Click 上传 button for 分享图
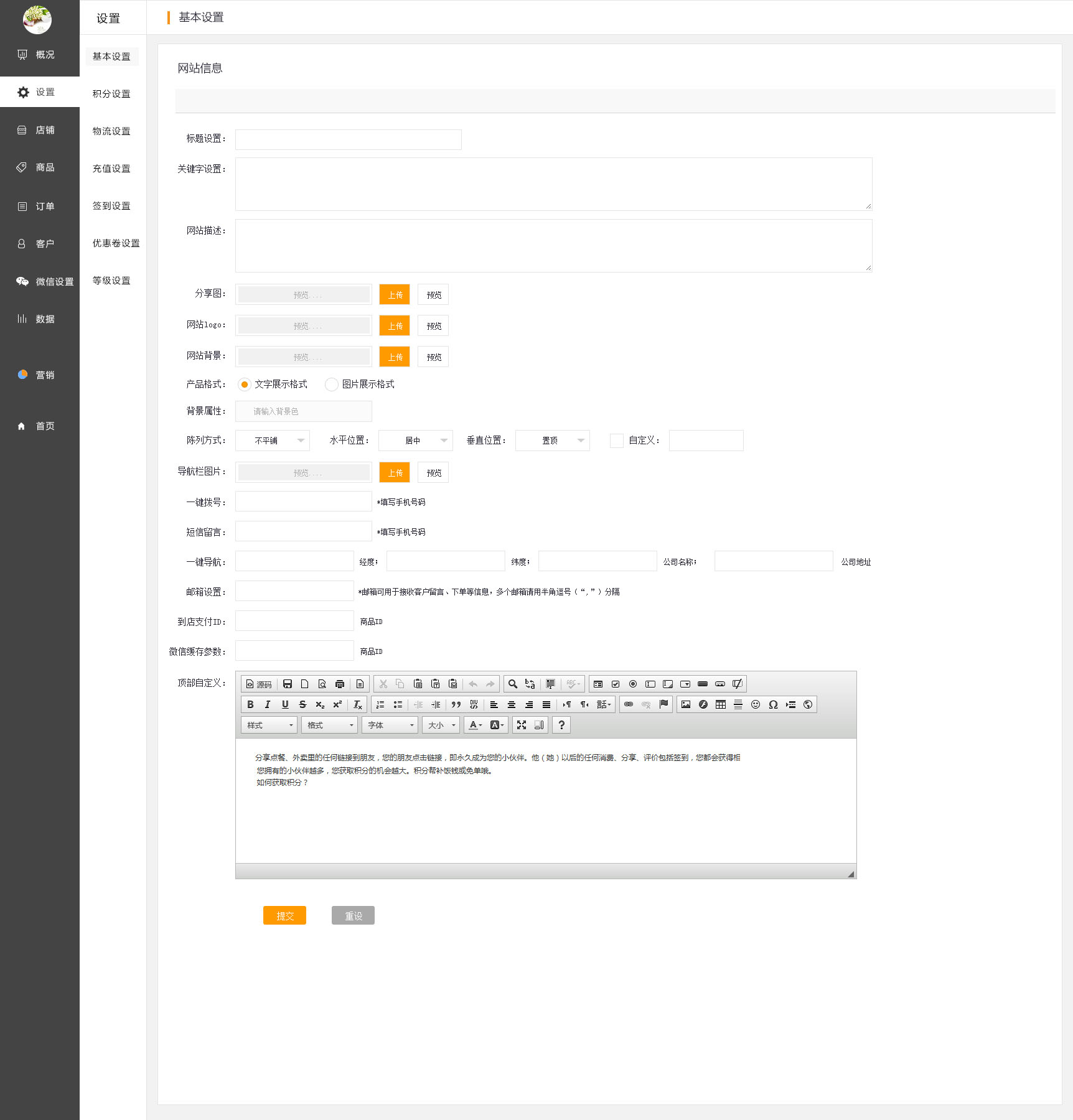The height and width of the screenshot is (1120, 1073). 395,295
